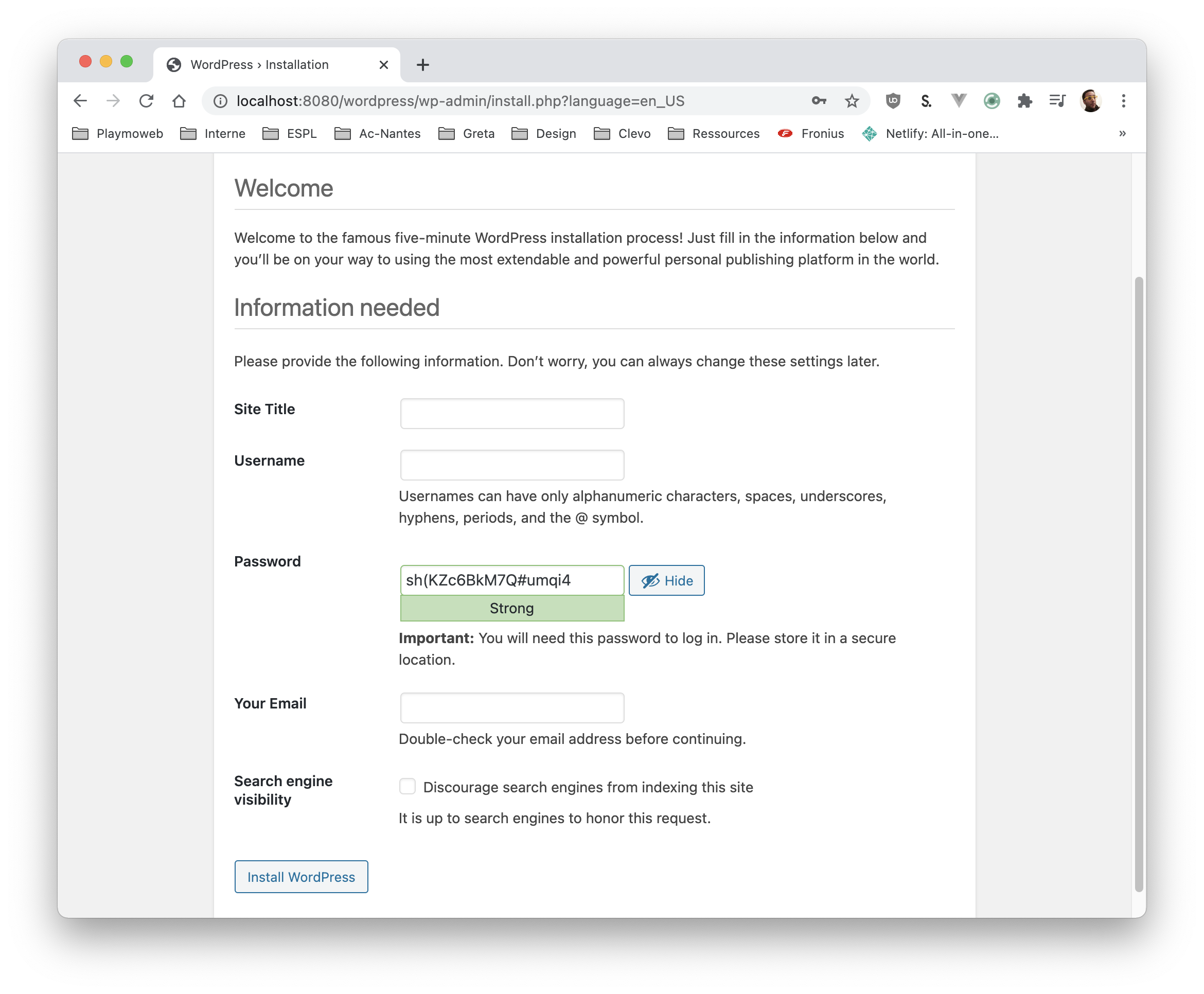
Task: Enable discourage search engines from indexing
Action: coord(407,787)
